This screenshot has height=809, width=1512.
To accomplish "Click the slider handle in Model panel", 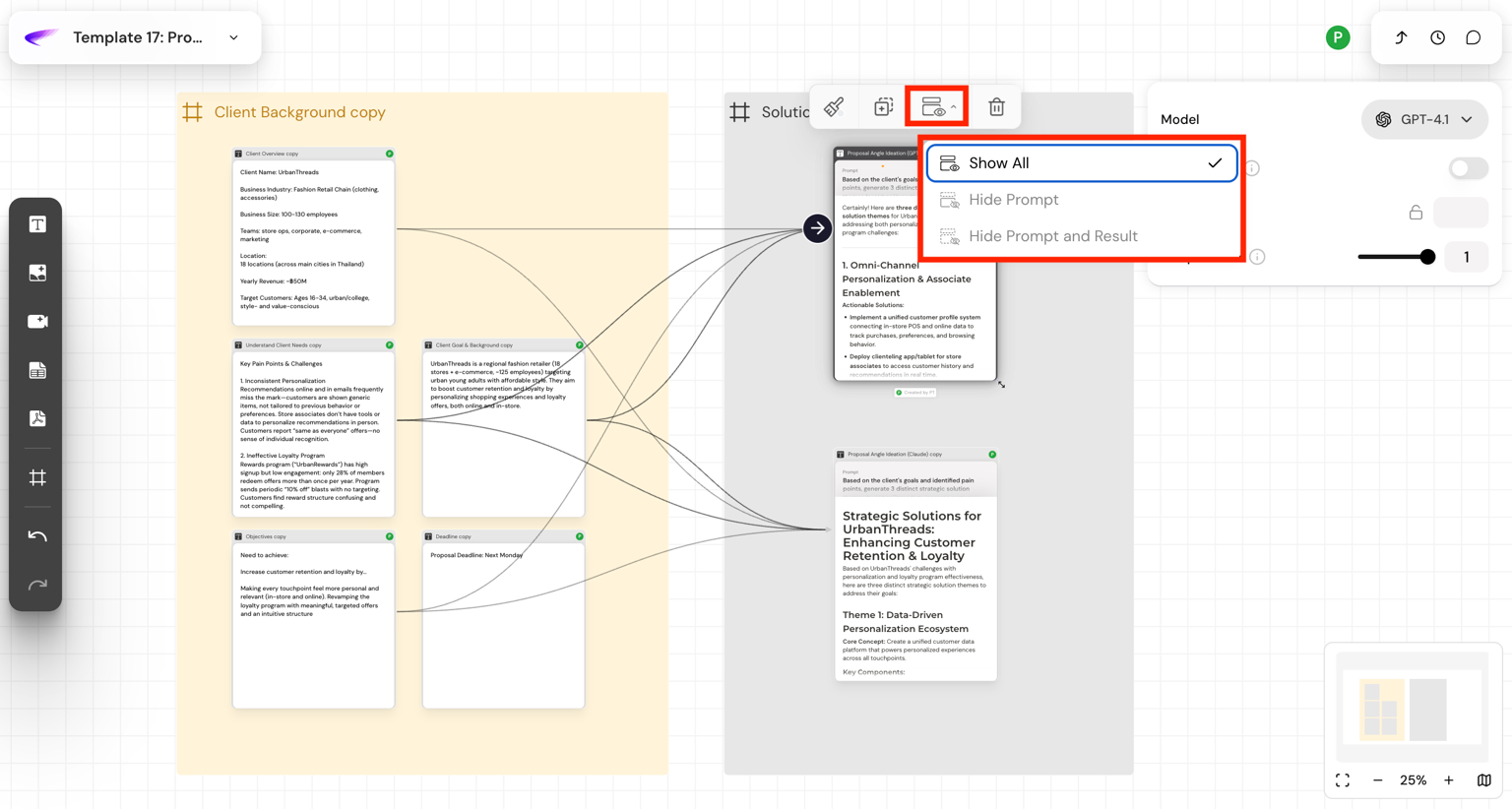I will [1426, 257].
